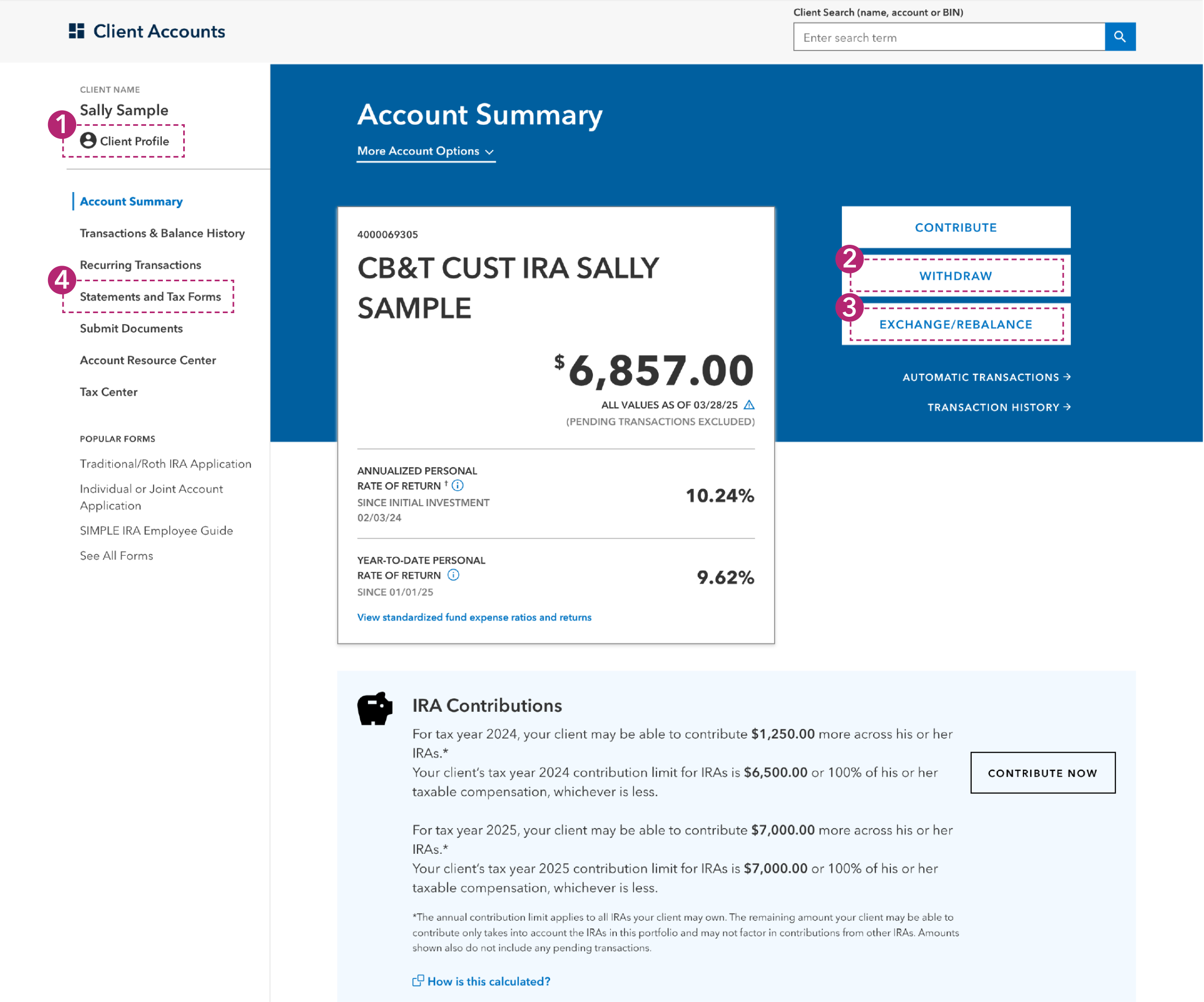This screenshot has width=1204, height=1002.
Task: Open Automatic Transactions arrow link
Action: [x=986, y=377]
